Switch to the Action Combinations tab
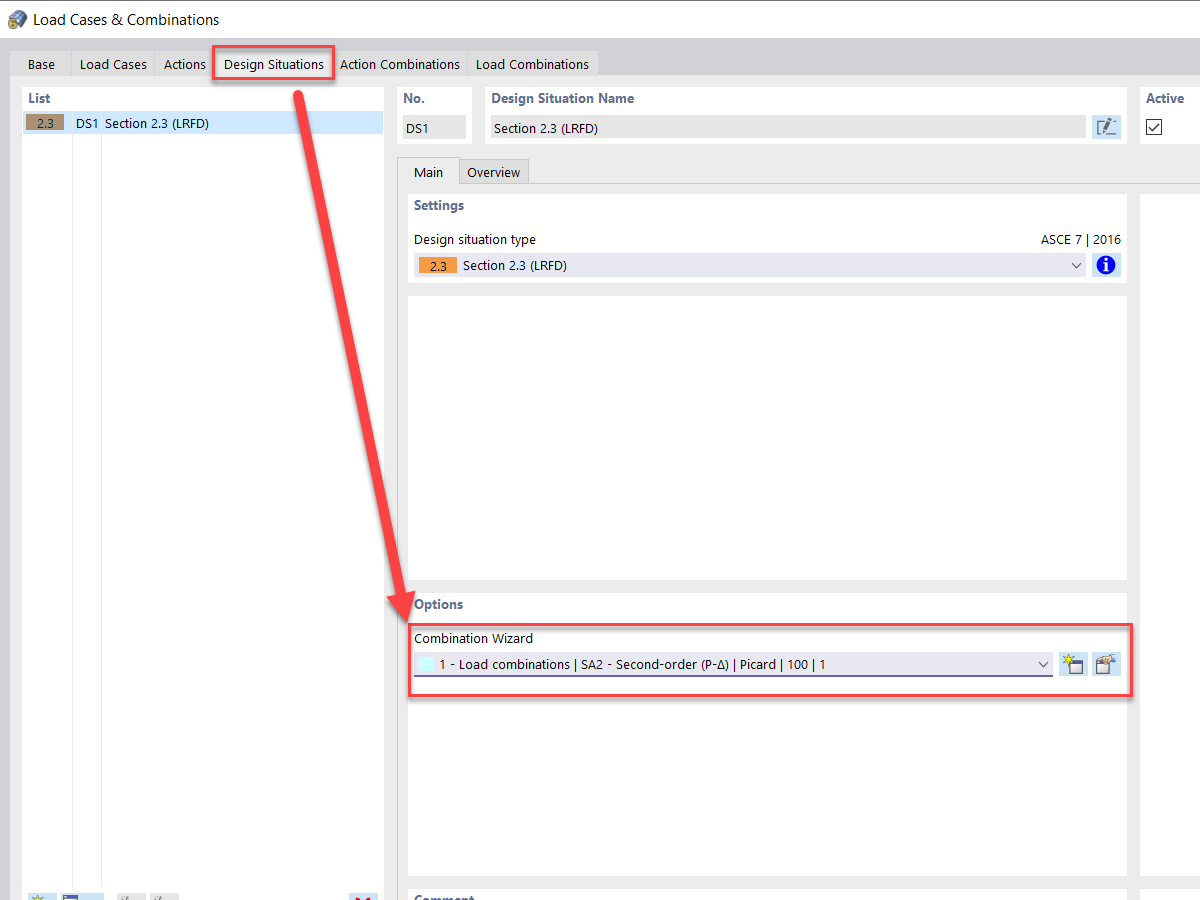The image size is (1200, 900). 400,64
